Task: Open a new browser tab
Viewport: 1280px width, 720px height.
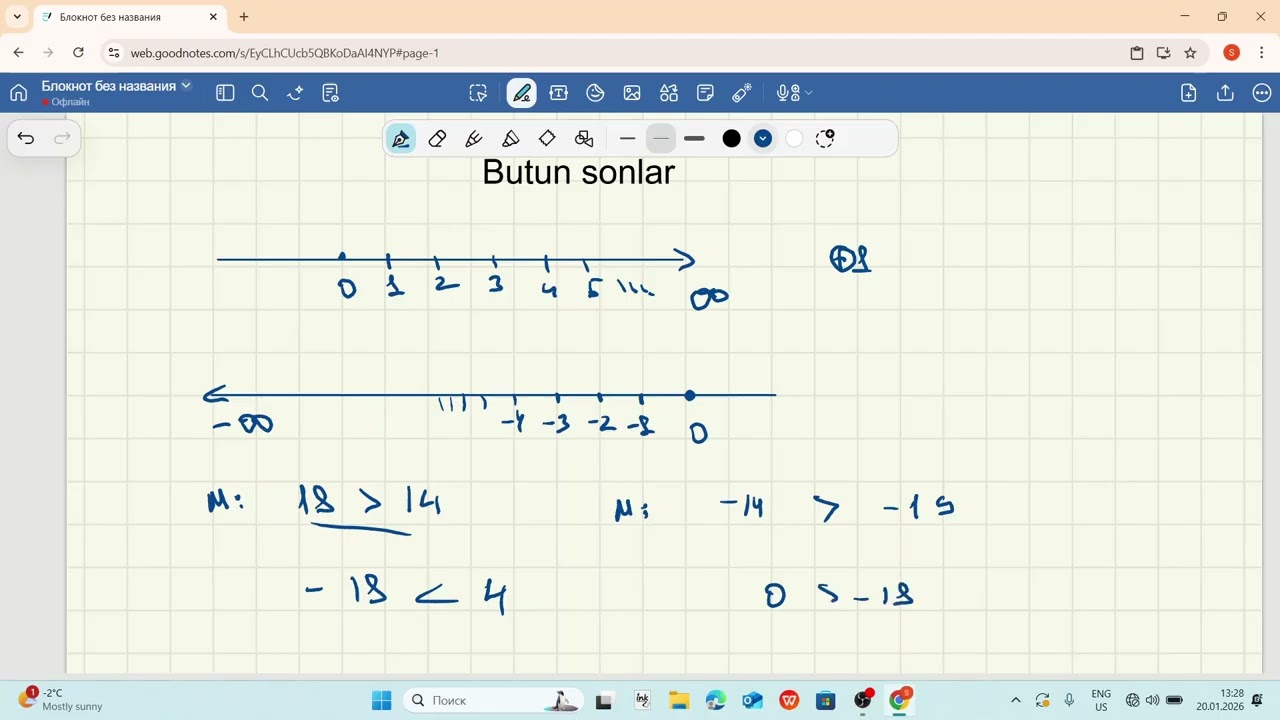Action: 244,17
